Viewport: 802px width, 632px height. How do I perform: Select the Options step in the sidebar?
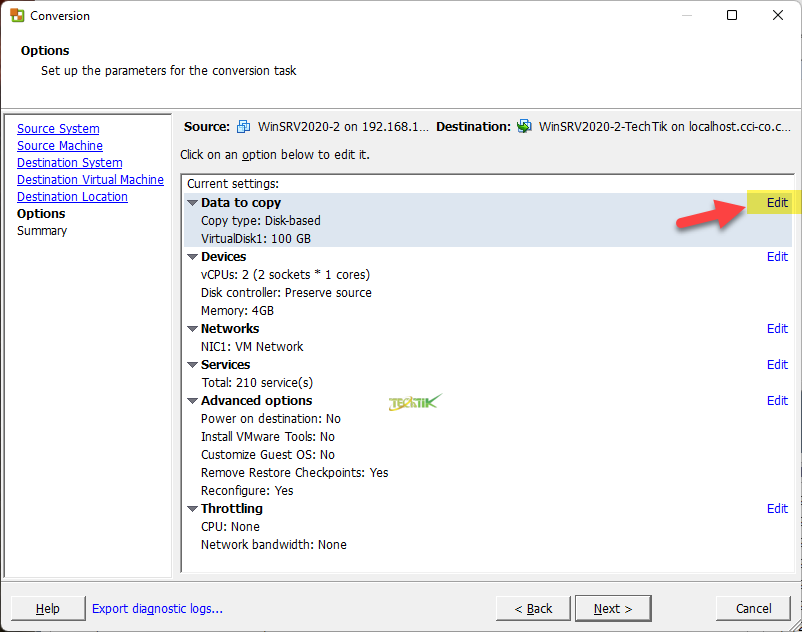[x=41, y=214]
